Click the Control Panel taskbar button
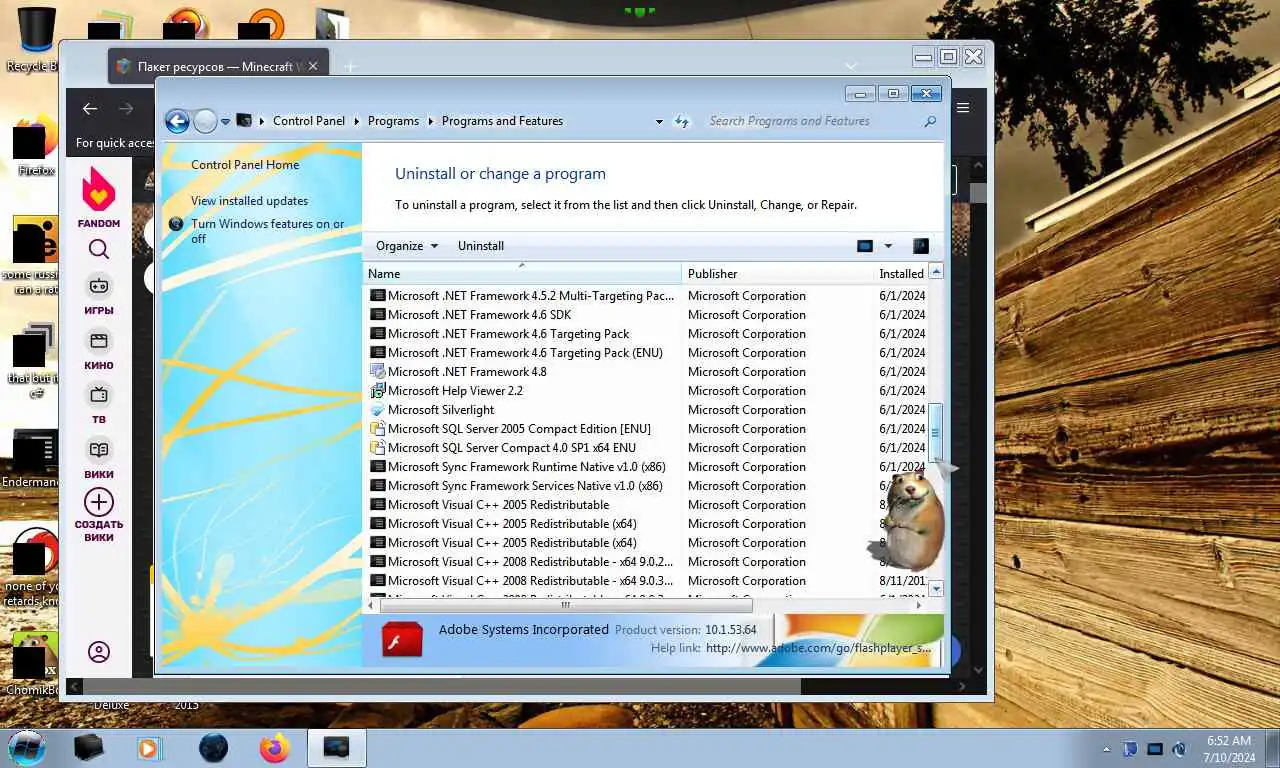Image resolution: width=1280 pixels, height=768 pixels. point(336,747)
